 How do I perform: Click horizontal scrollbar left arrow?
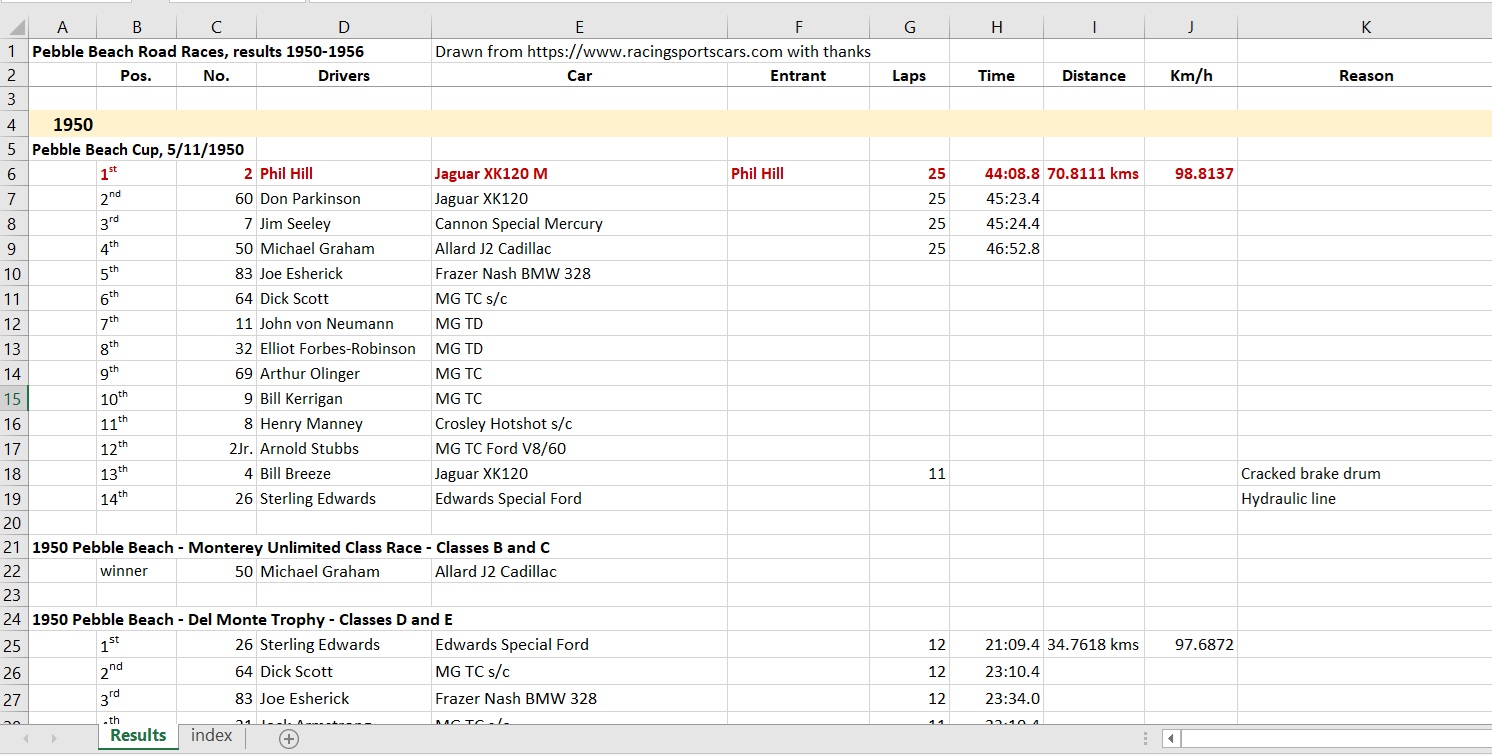(1171, 739)
